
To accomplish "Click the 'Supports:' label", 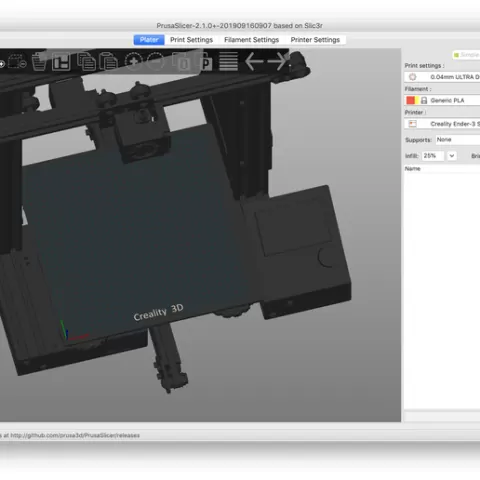I will (418, 140).
